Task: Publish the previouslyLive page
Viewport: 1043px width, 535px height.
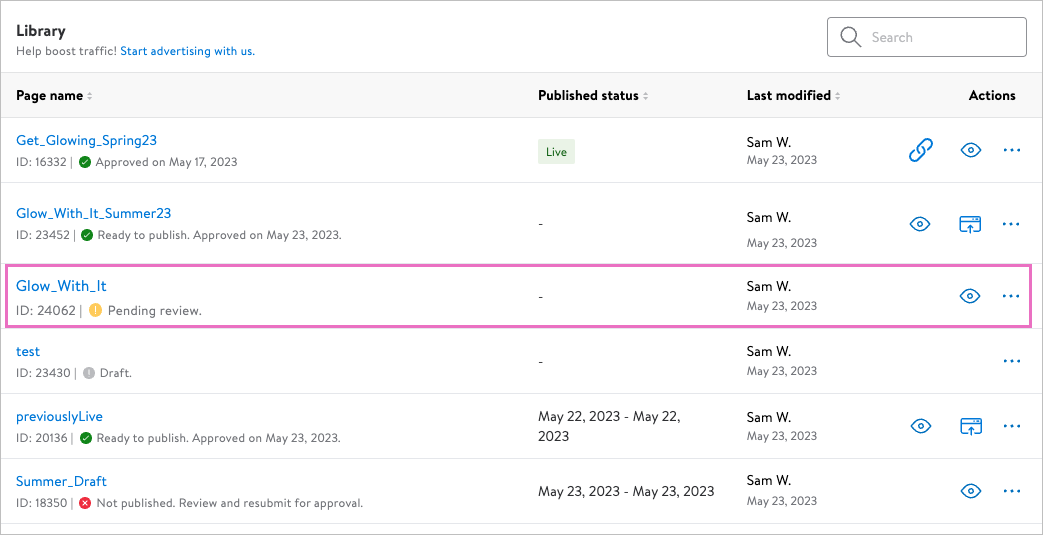Action: (969, 426)
